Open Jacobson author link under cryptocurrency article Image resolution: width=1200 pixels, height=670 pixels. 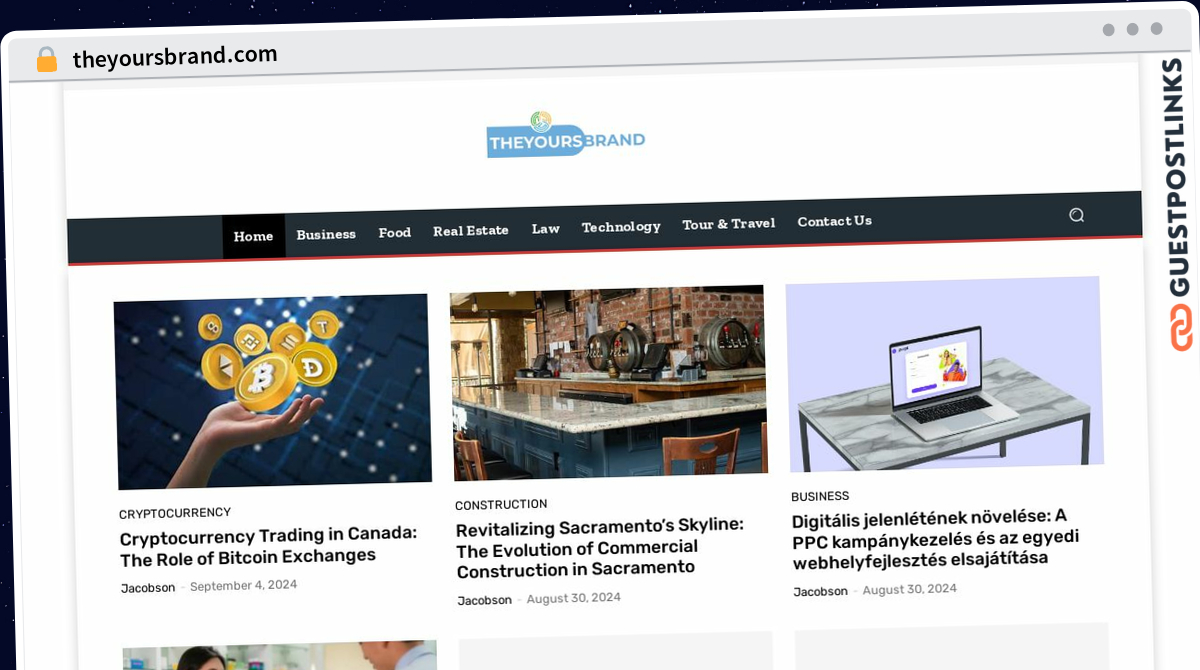(148, 588)
